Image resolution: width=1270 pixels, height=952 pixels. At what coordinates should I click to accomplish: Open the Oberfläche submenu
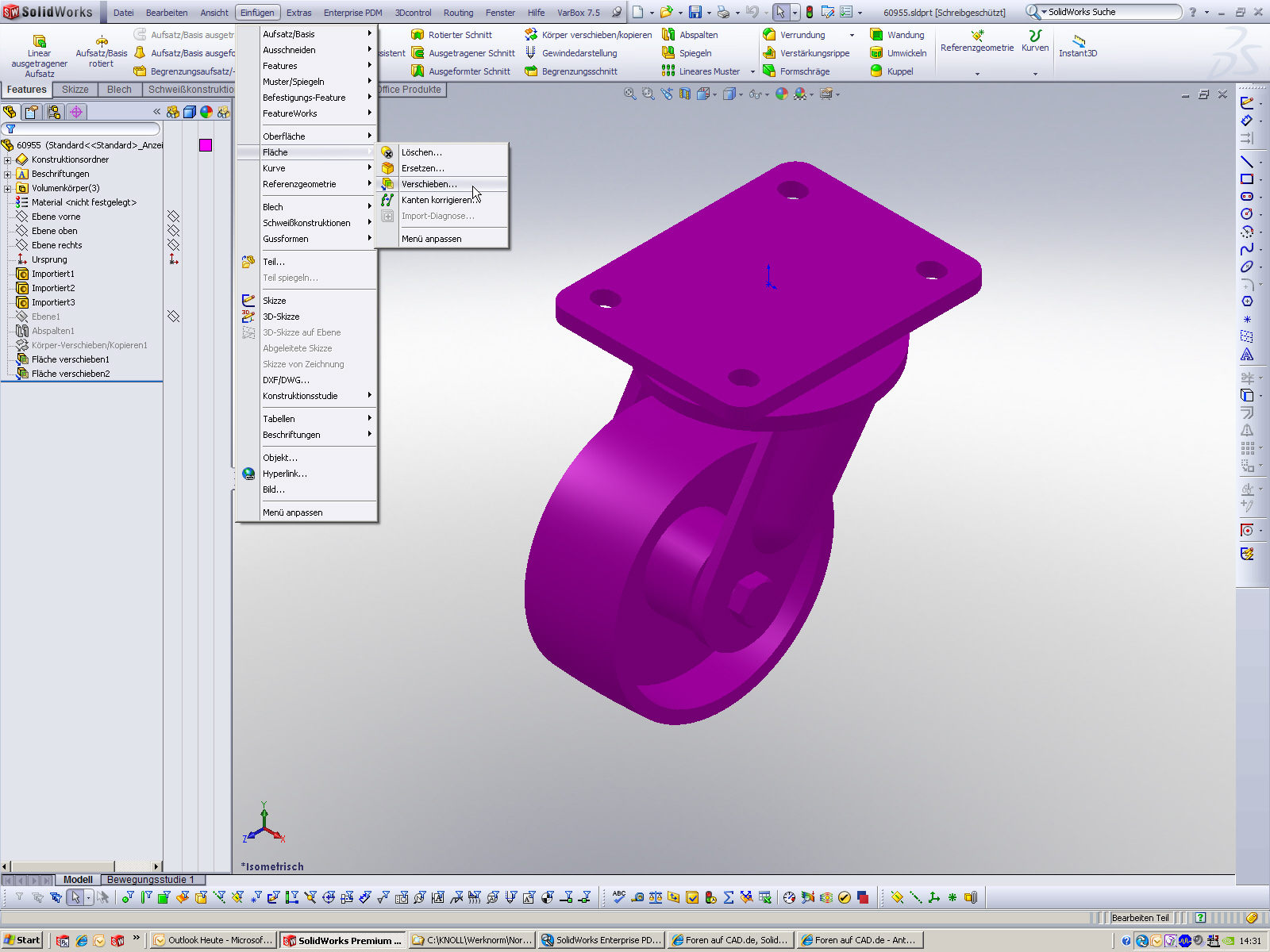point(306,136)
